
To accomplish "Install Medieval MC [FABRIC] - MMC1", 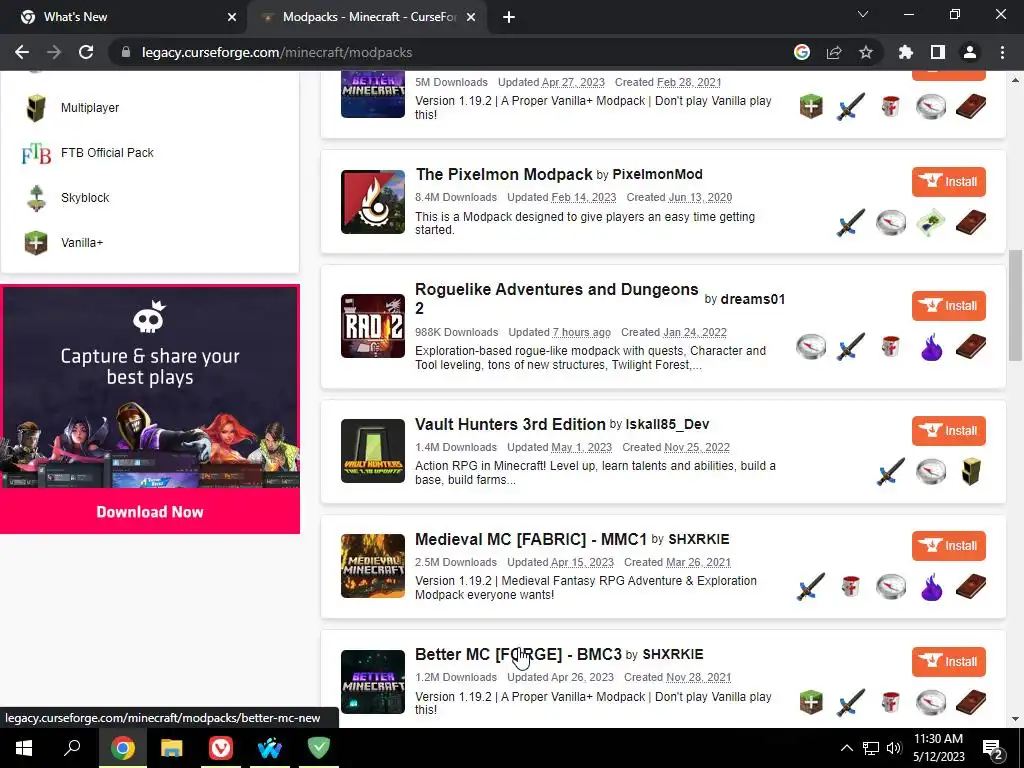I will tap(948, 545).
